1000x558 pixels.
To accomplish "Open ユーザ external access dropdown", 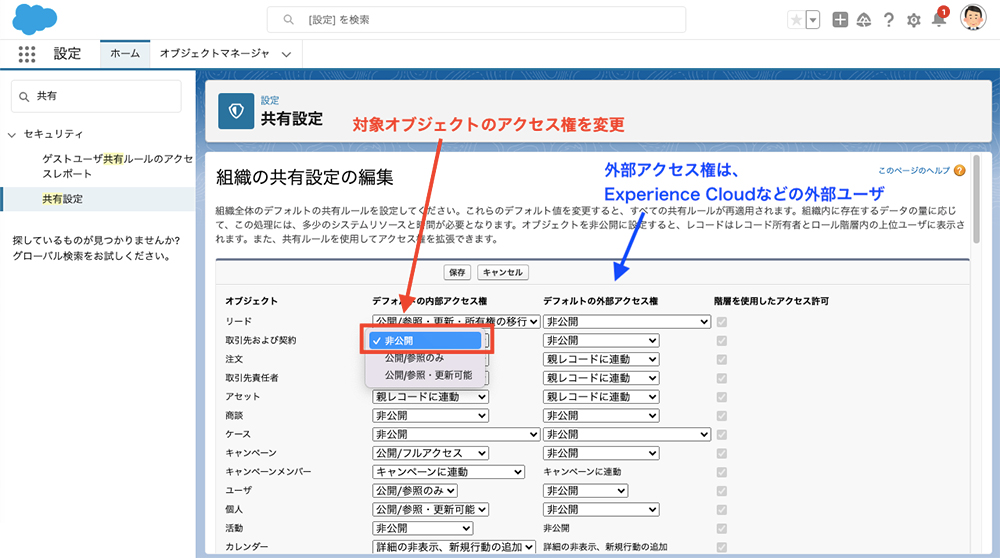I will pos(585,491).
